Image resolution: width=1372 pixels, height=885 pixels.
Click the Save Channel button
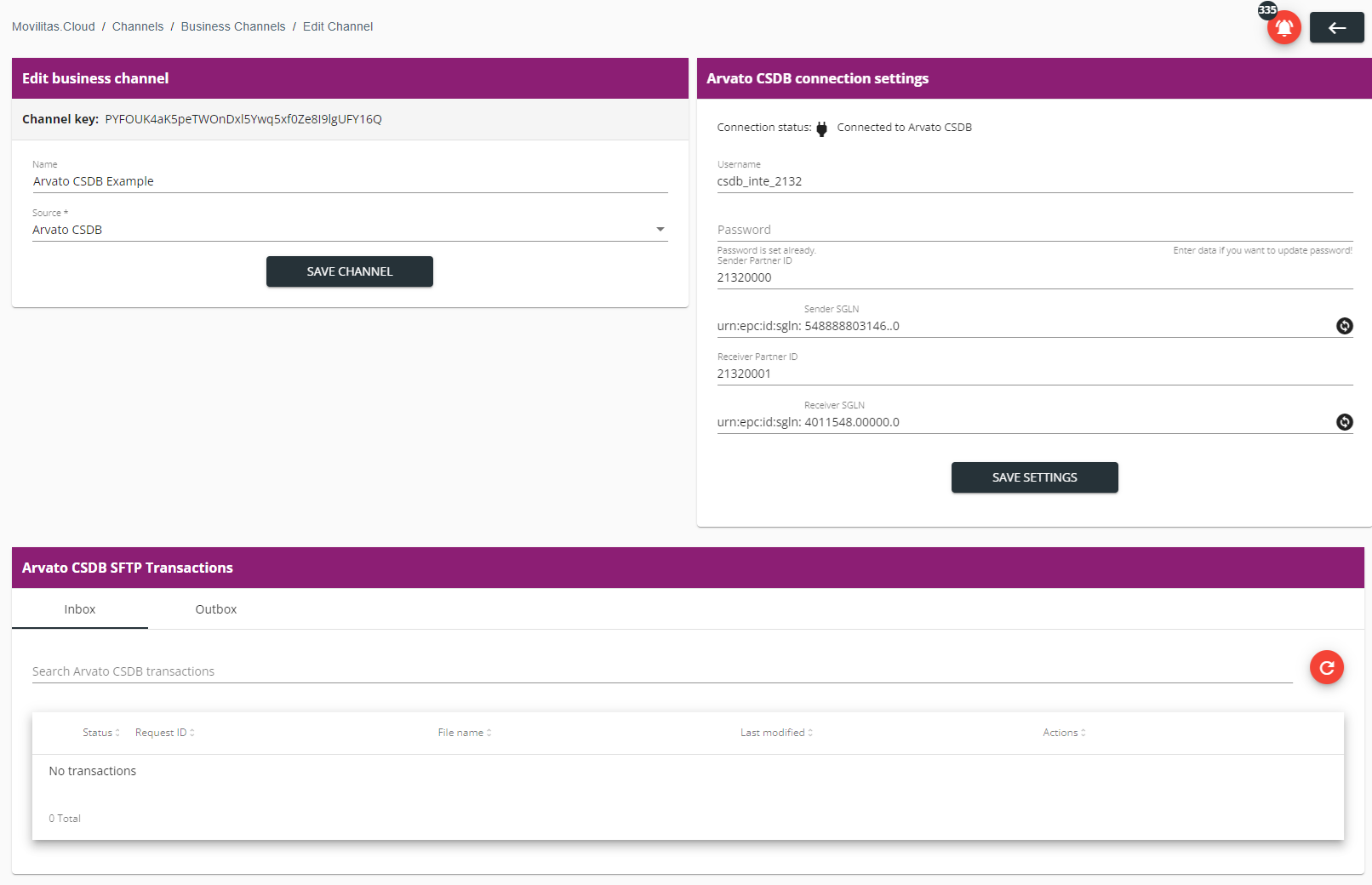[x=350, y=271]
